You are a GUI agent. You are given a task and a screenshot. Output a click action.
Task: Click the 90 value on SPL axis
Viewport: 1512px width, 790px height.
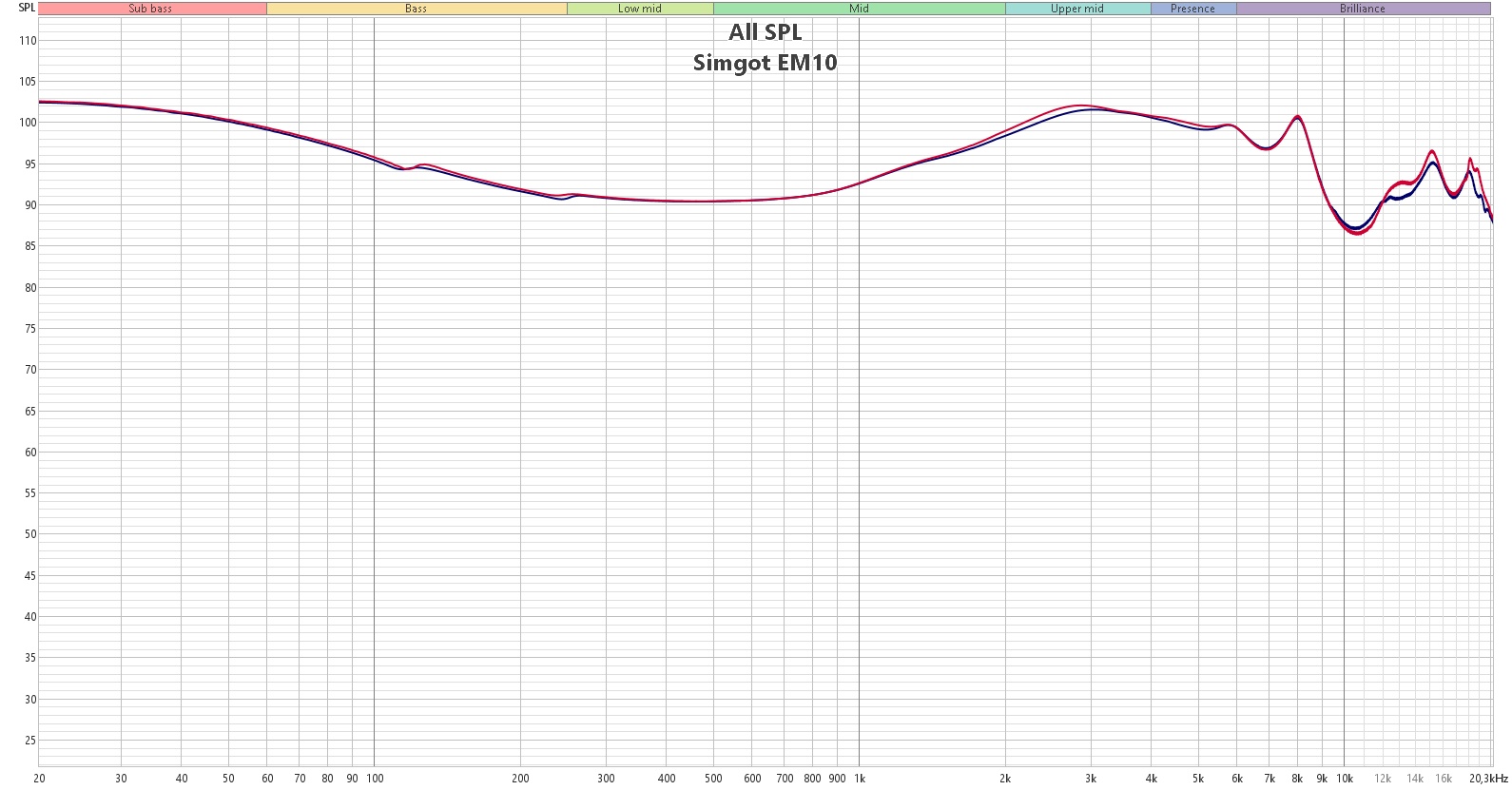[30, 205]
